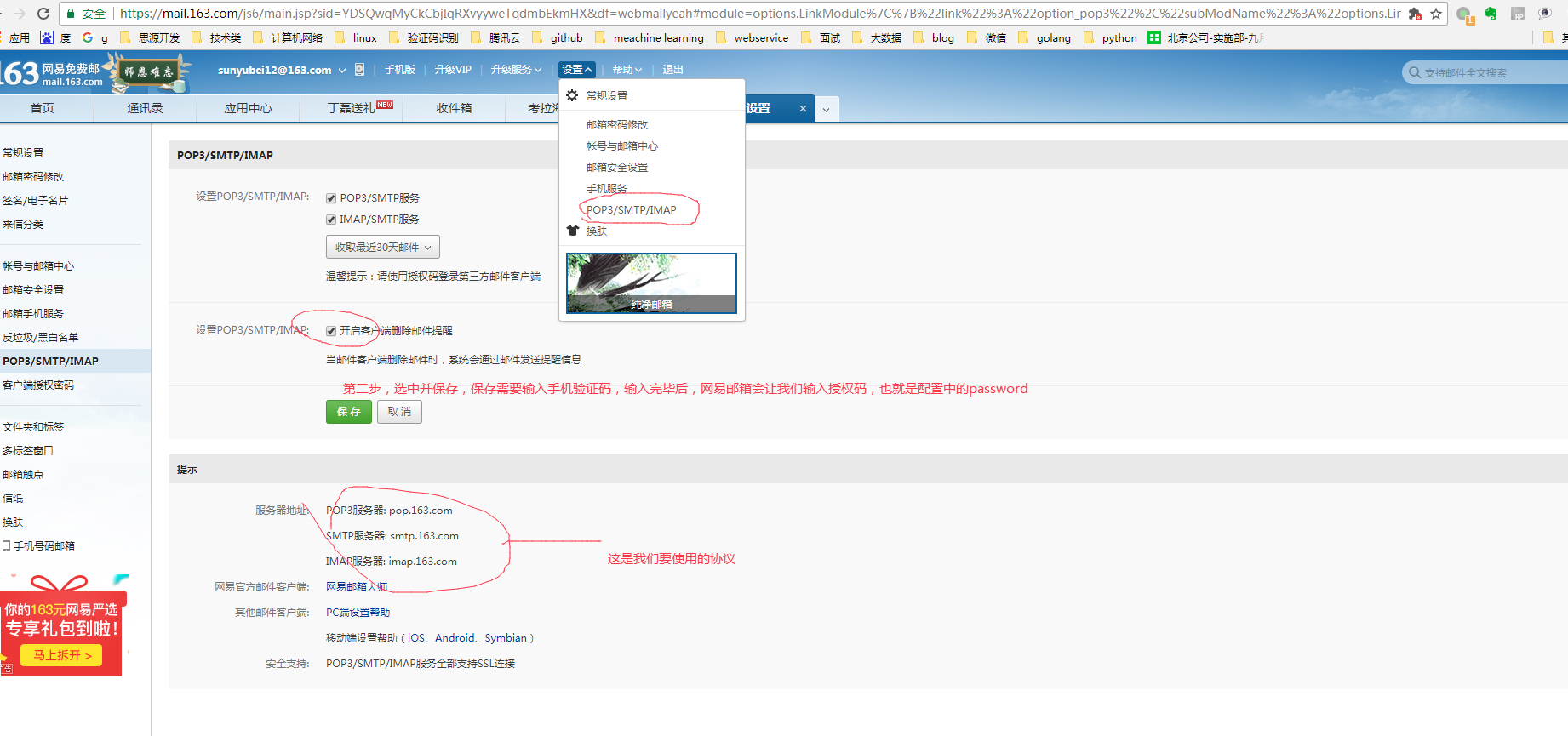Click the extension icon in the address bar
Screen dimensions: 1568x736
click(x=1415, y=14)
